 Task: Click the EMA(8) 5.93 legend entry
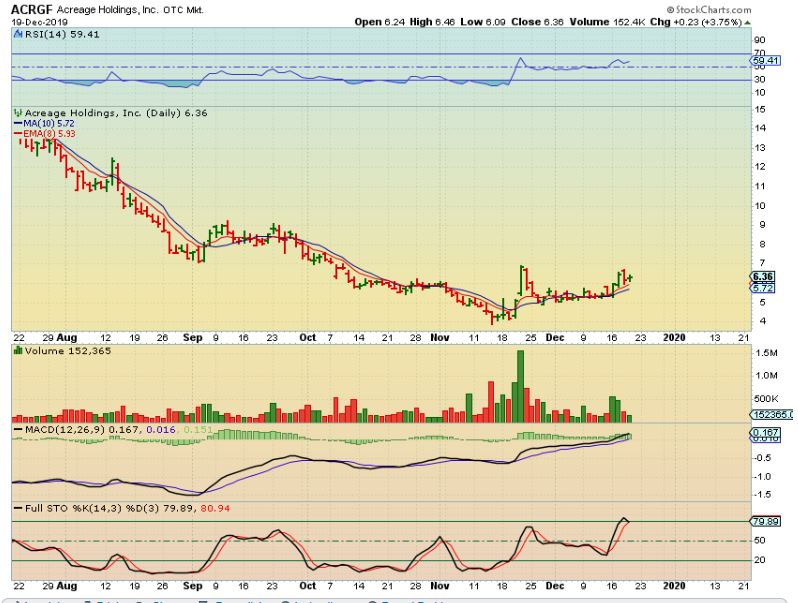pos(44,134)
